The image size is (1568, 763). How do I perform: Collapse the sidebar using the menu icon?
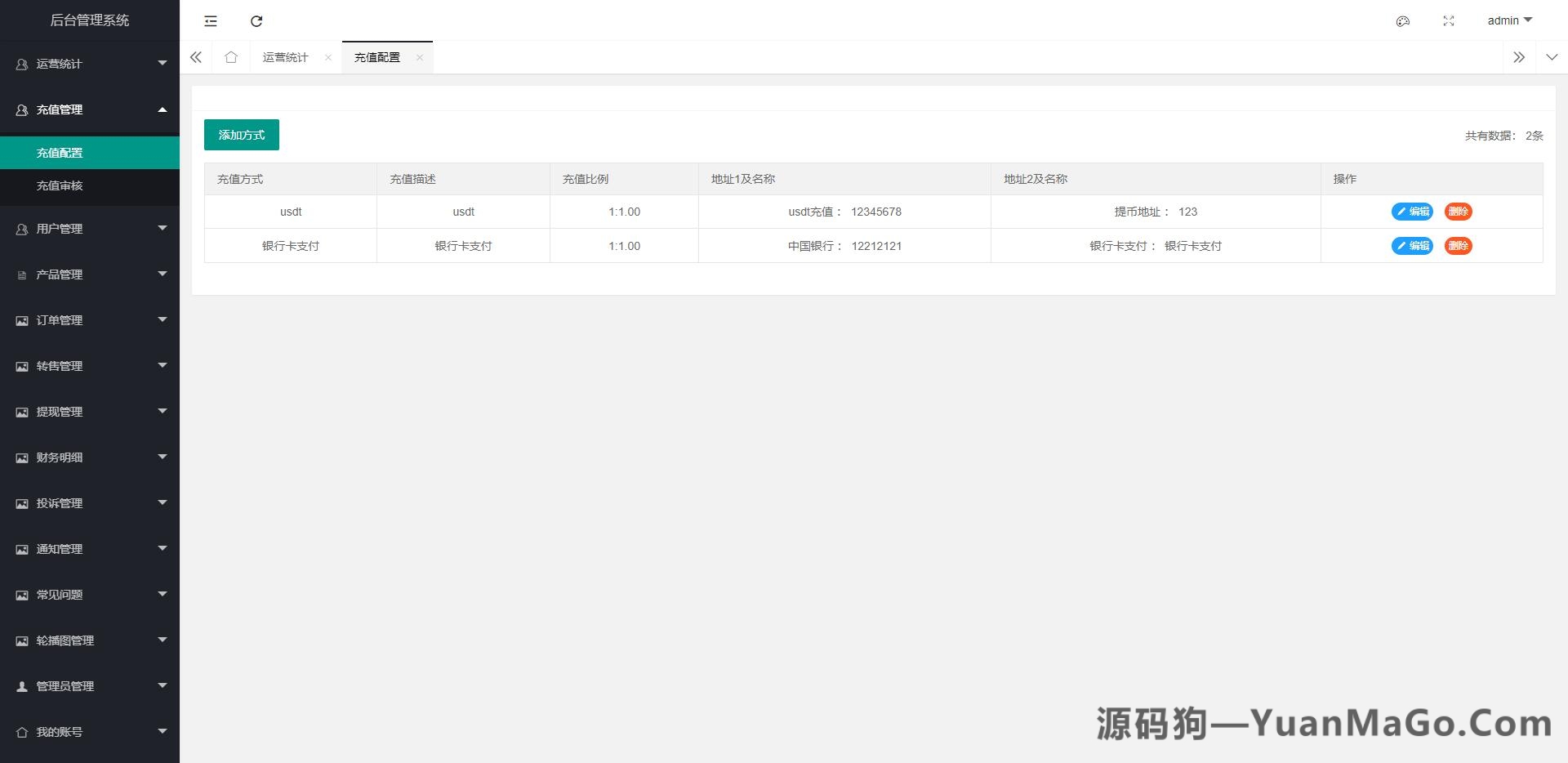211,21
